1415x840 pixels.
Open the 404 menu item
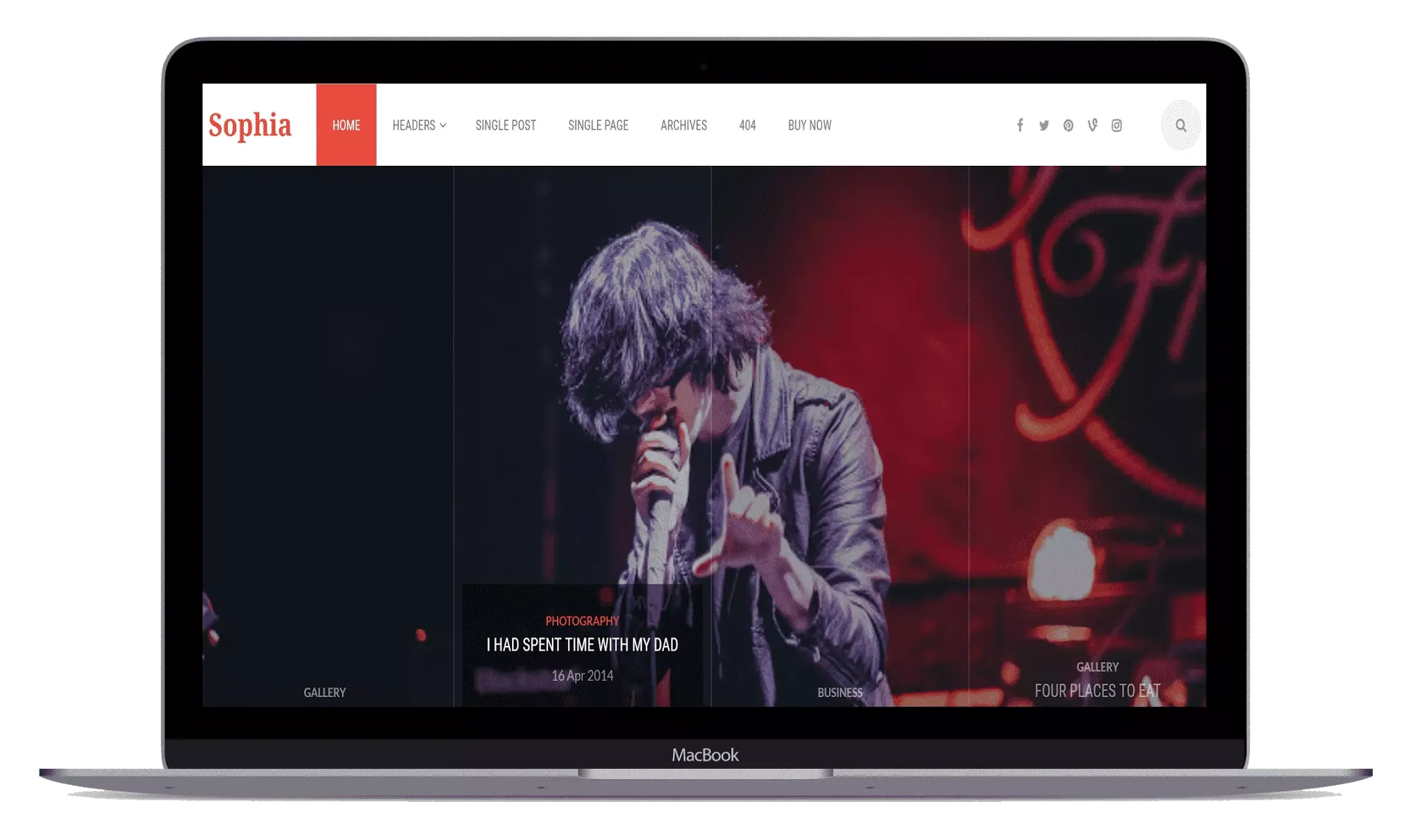coord(748,125)
